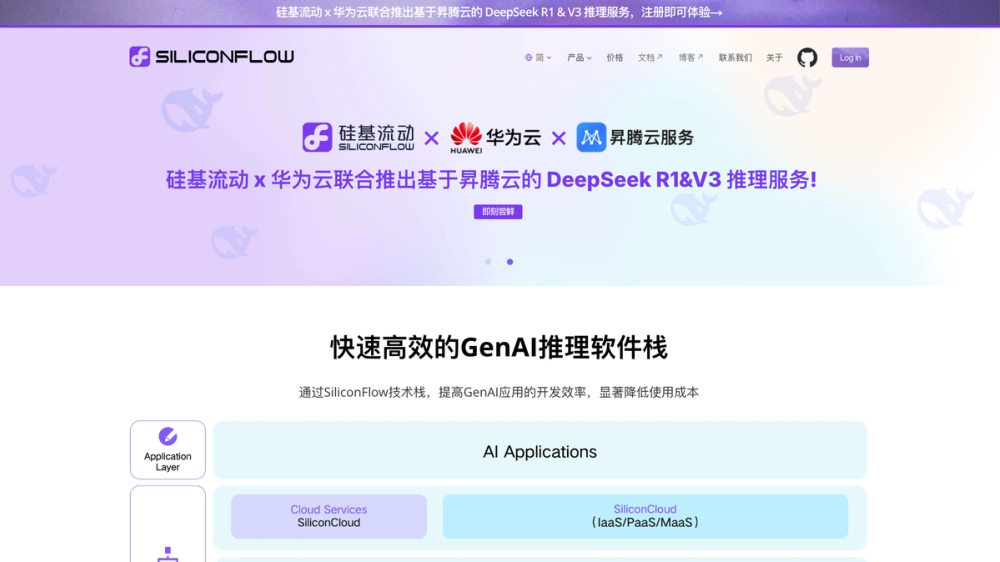This screenshot has height=562, width=1000.
Task: Click the 快速高效的GenAI推理软件栈 heading
Action: [499, 348]
